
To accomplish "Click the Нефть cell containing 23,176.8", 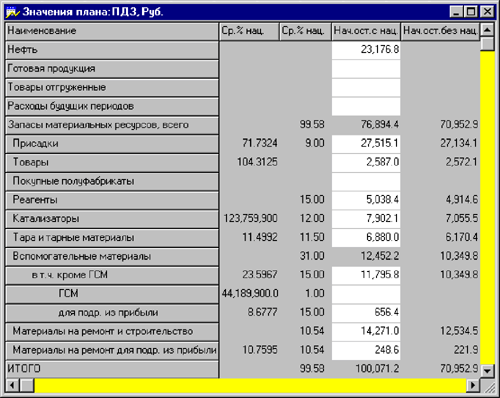I will 366,50.
